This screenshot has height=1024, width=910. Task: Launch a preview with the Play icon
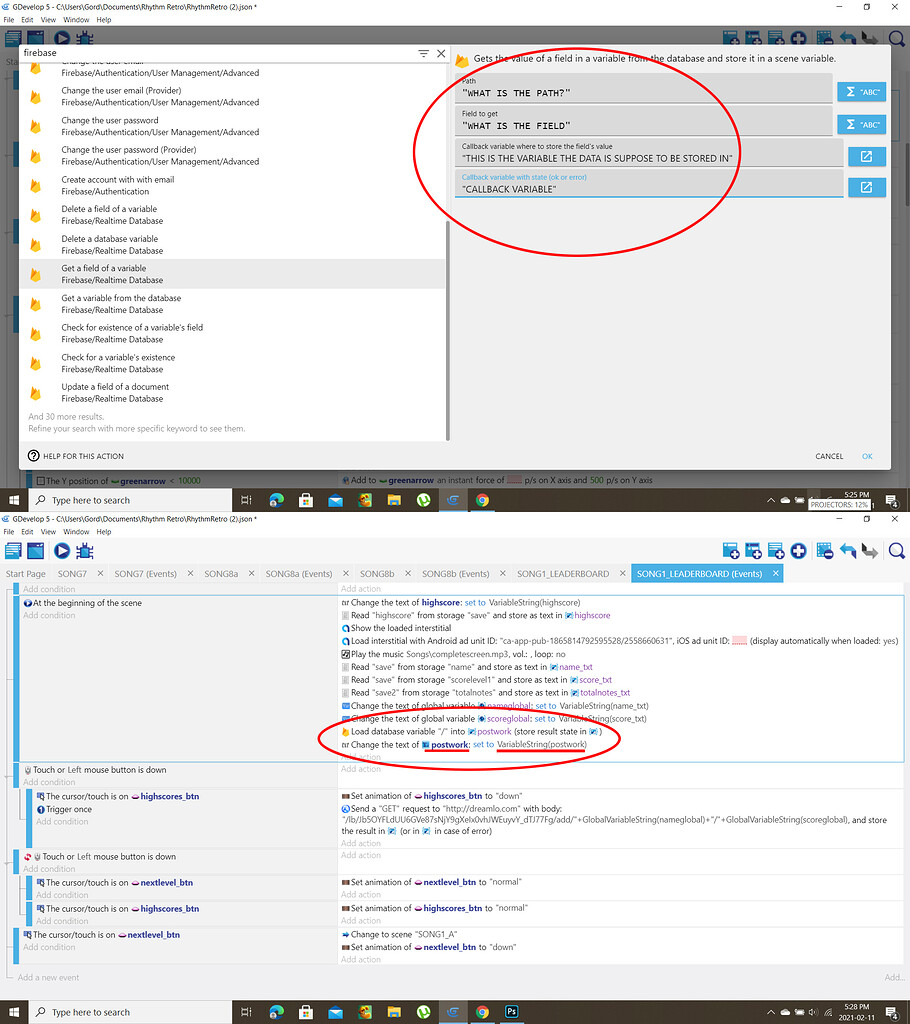click(60, 551)
